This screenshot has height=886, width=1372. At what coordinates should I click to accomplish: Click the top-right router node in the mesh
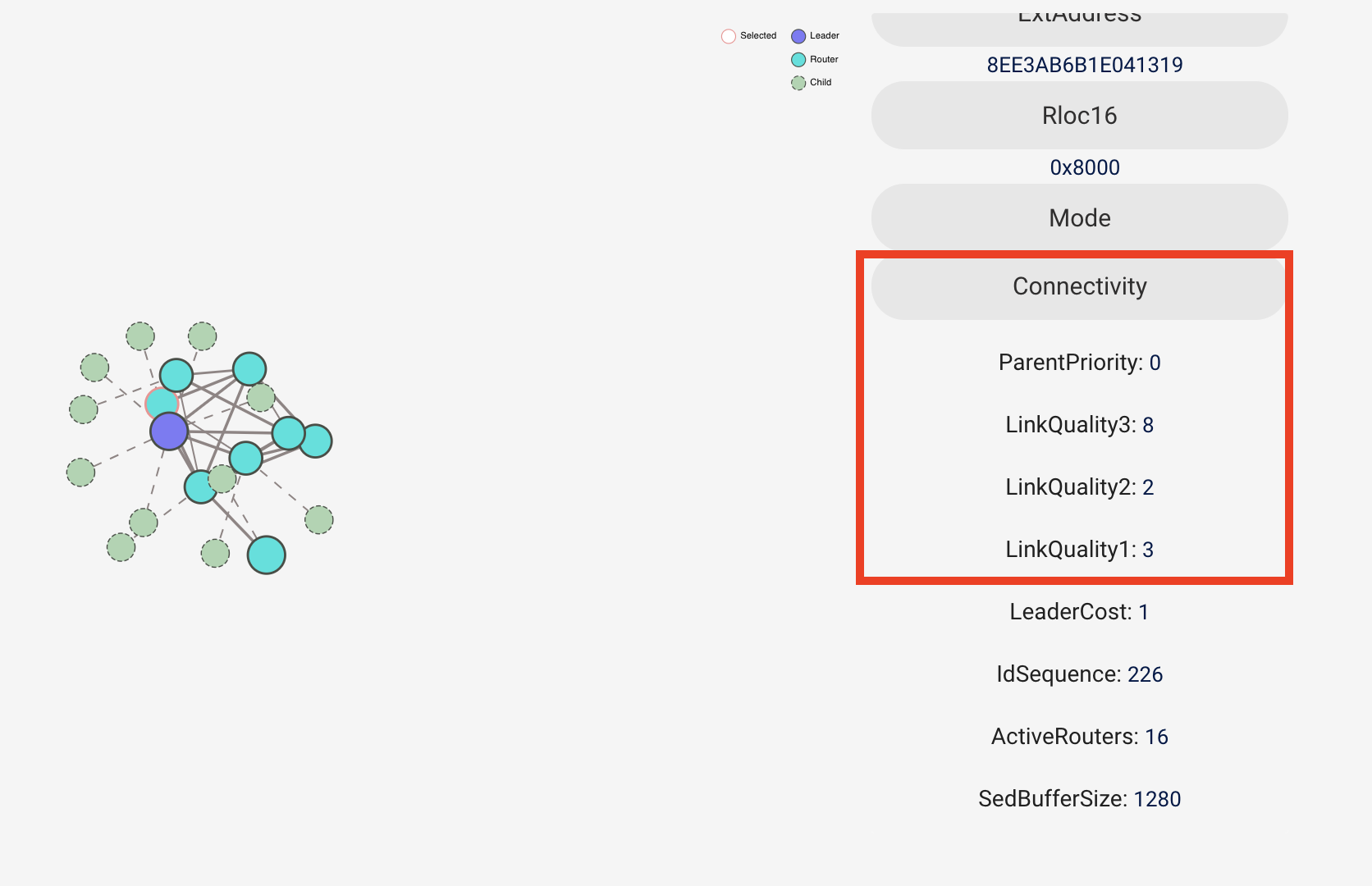coord(249,369)
